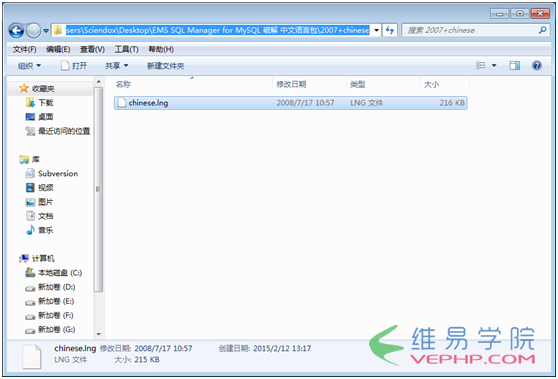Click the 桌面 desktop icon

tap(30, 117)
